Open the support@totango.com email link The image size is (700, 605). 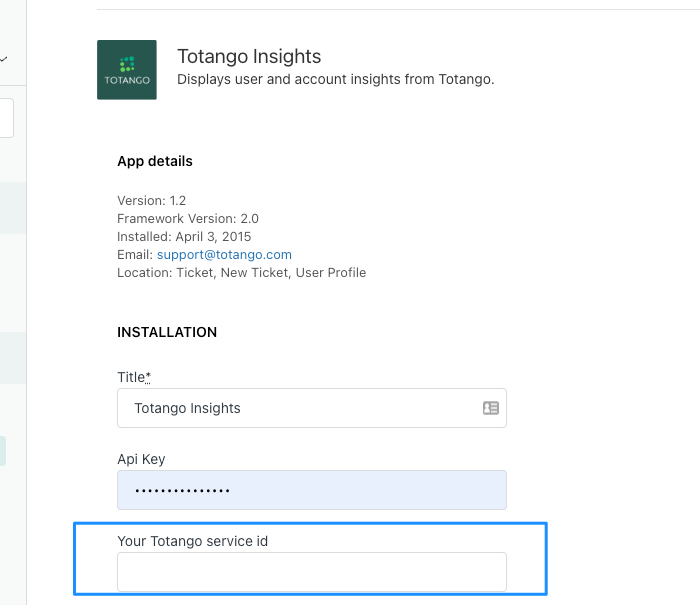(224, 255)
